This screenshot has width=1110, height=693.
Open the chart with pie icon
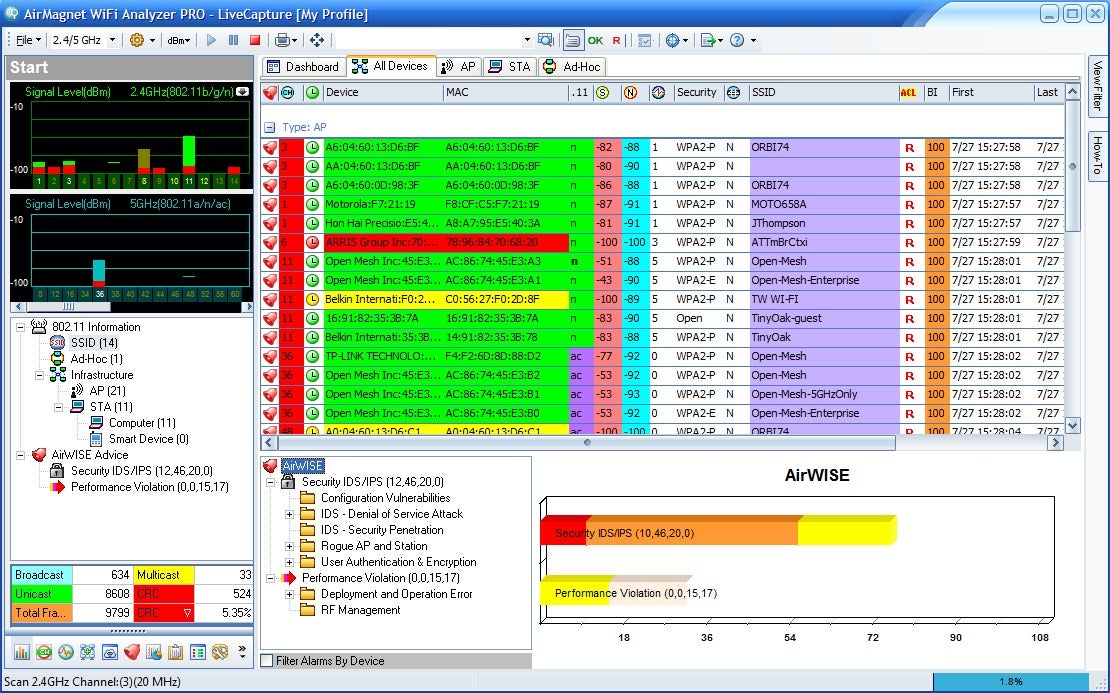click(x=154, y=652)
